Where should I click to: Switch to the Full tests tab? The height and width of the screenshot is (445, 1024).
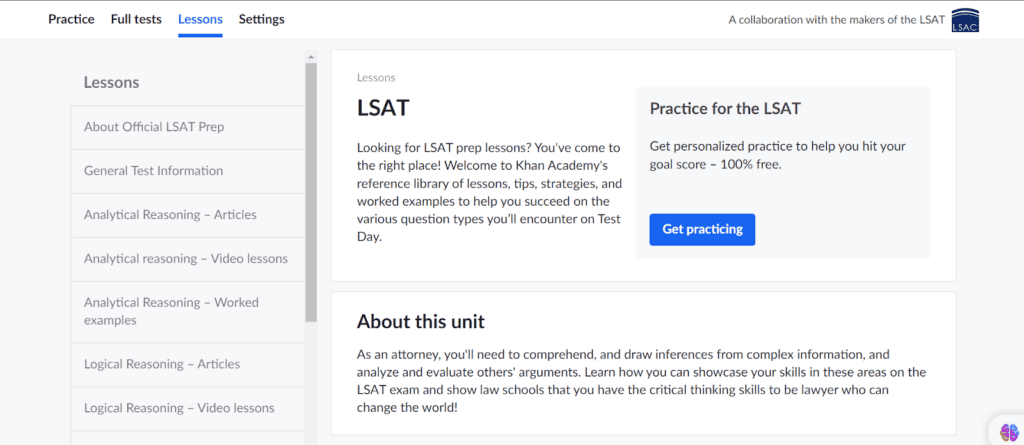[136, 19]
